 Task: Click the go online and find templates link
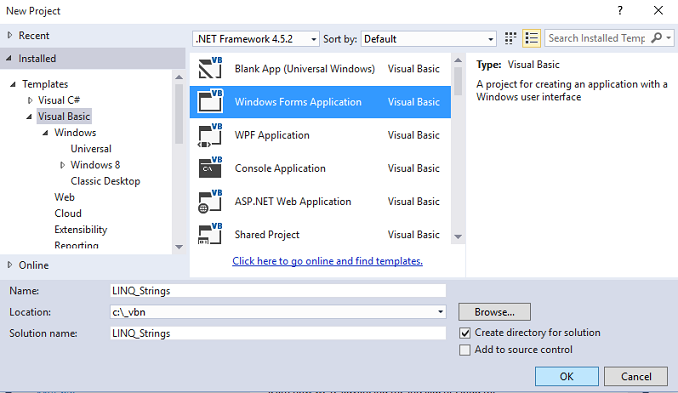pyautogui.click(x=327, y=261)
